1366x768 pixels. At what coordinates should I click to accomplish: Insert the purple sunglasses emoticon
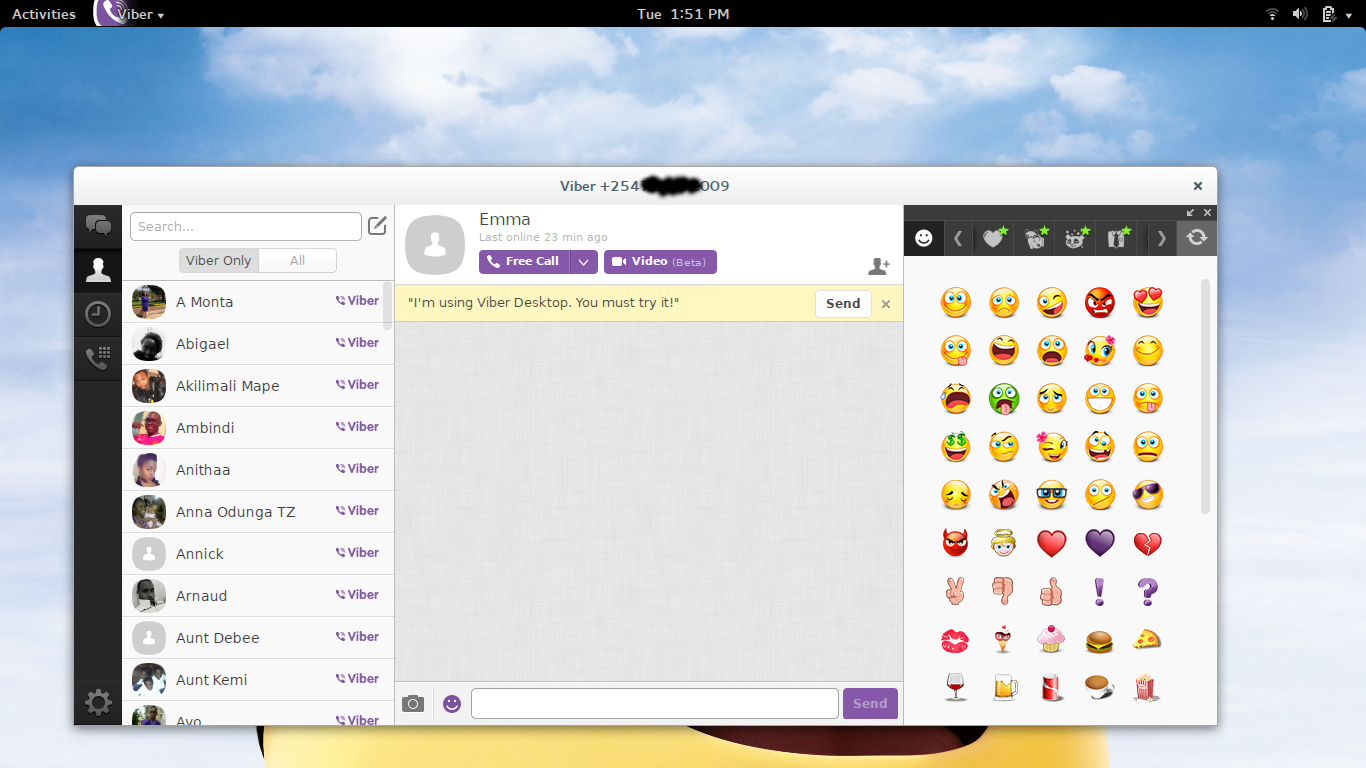[1148, 495]
